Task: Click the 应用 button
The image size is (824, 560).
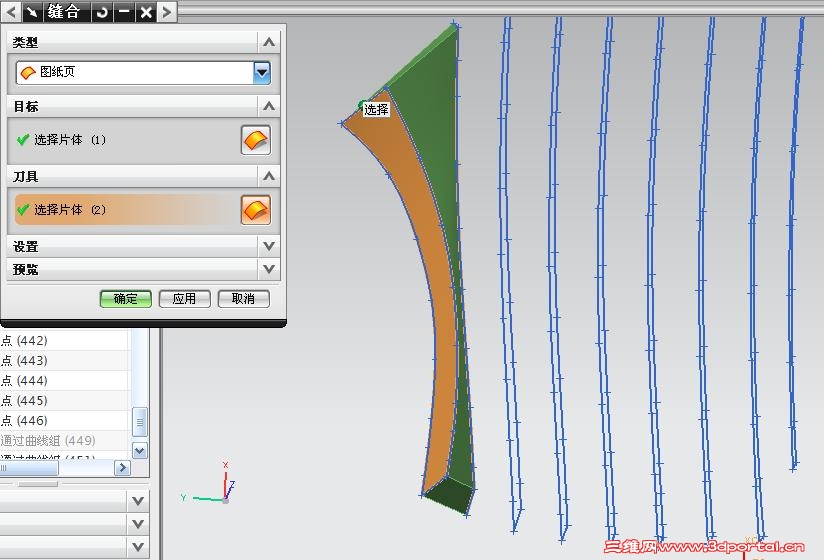Action: point(184,299)
